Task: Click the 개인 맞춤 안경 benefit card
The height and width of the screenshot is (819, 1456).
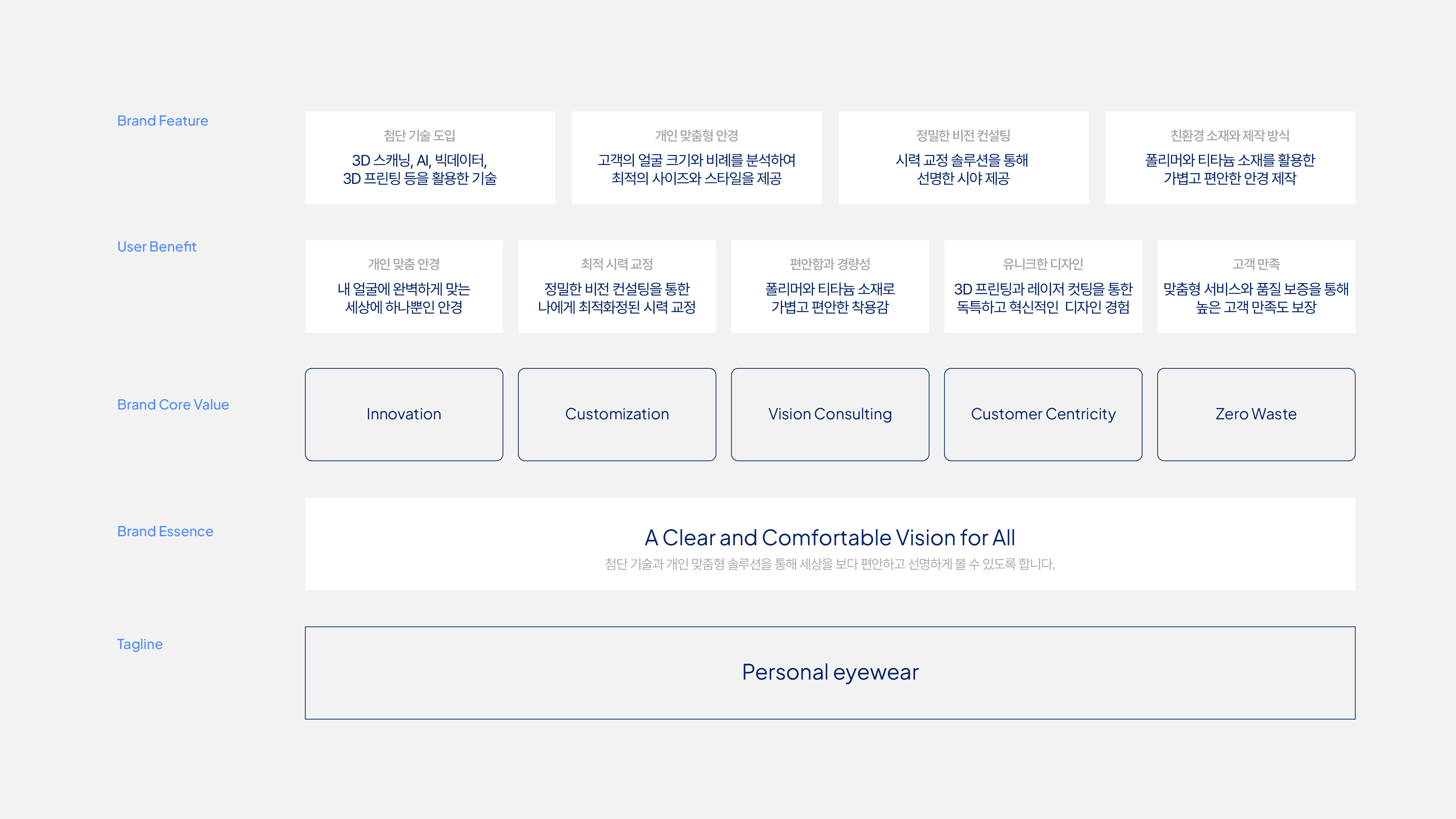Action: coord(404,286)
